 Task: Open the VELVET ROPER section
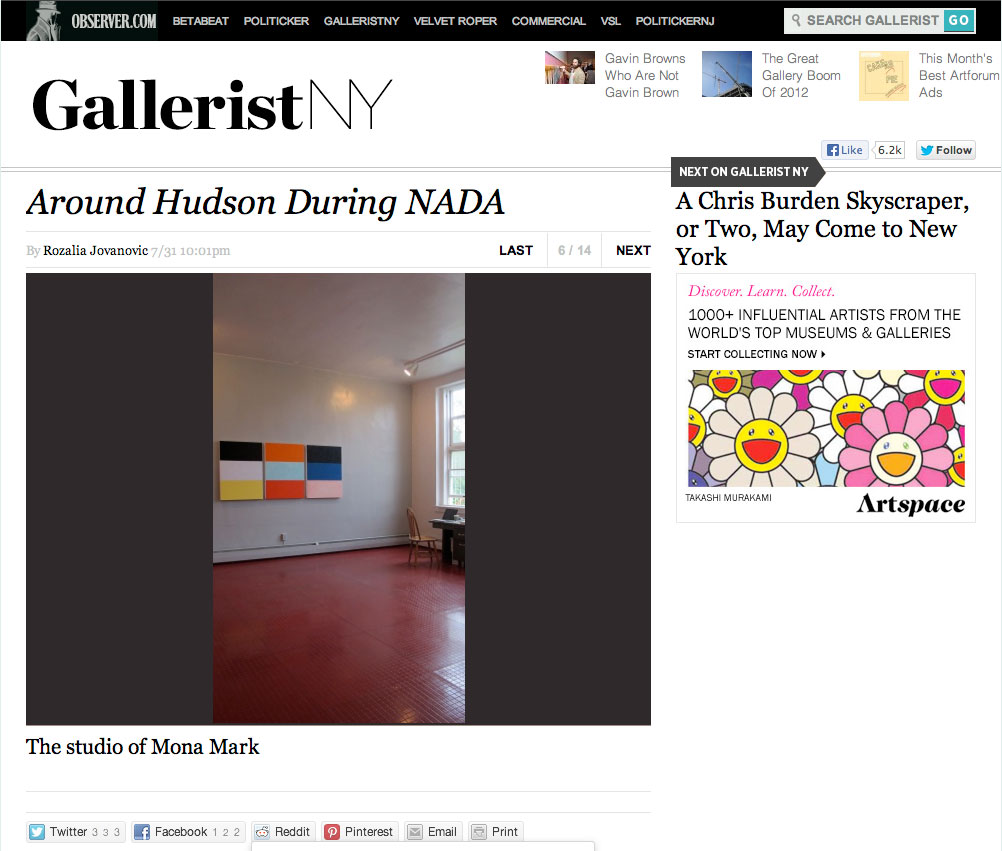(x=455, y=21)
